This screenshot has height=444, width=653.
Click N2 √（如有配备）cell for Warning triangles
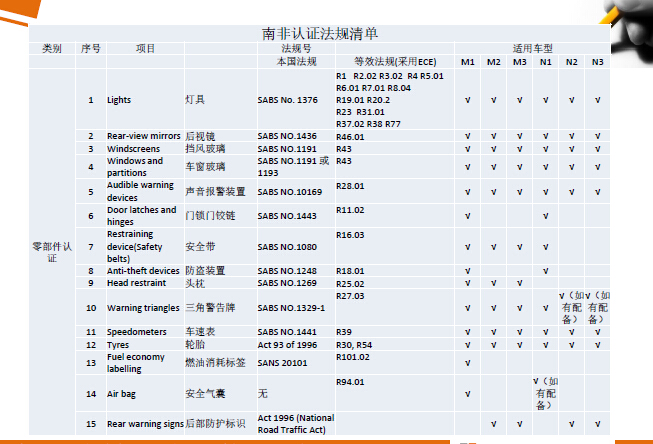[571, 307]
